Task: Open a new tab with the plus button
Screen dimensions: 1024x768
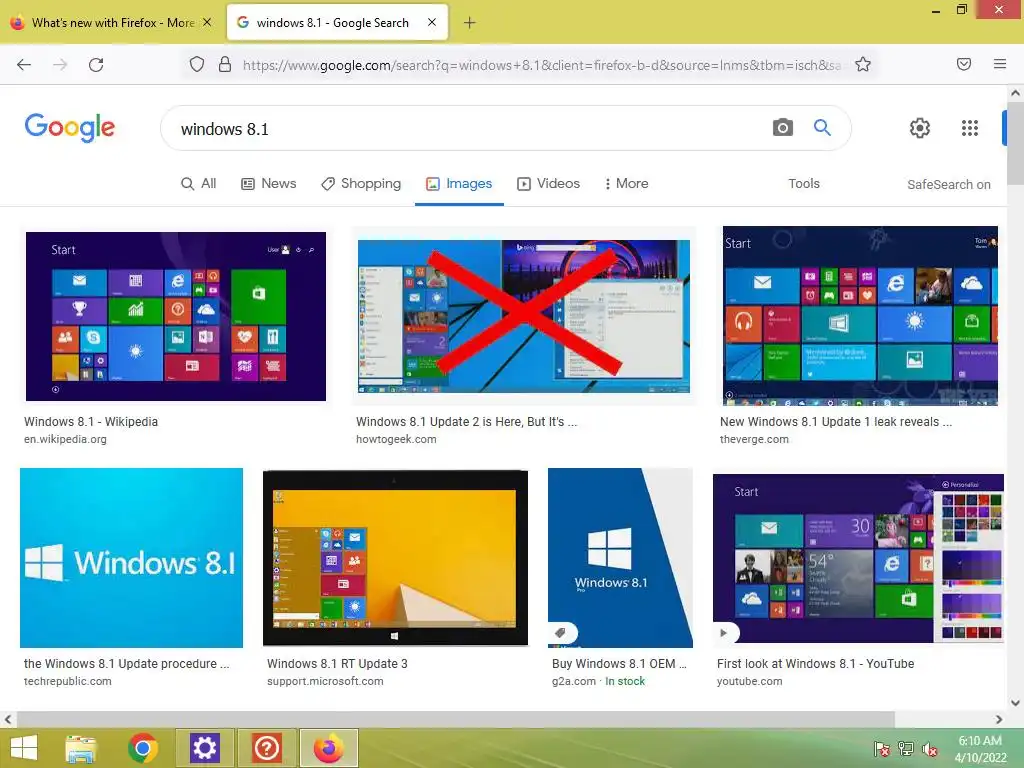Action: tap(470, 23)
